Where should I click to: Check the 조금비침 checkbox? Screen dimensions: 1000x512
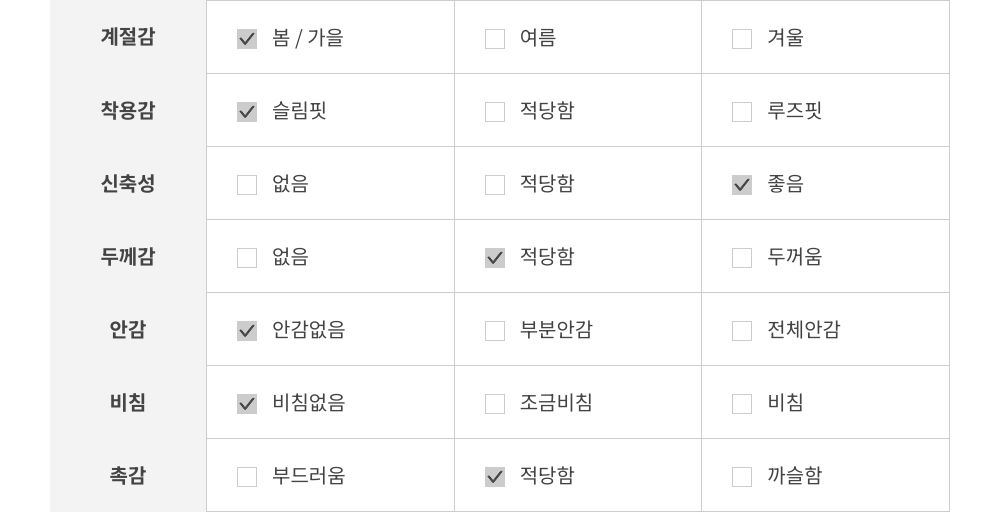pyautogui.click(x=495, y=404)
